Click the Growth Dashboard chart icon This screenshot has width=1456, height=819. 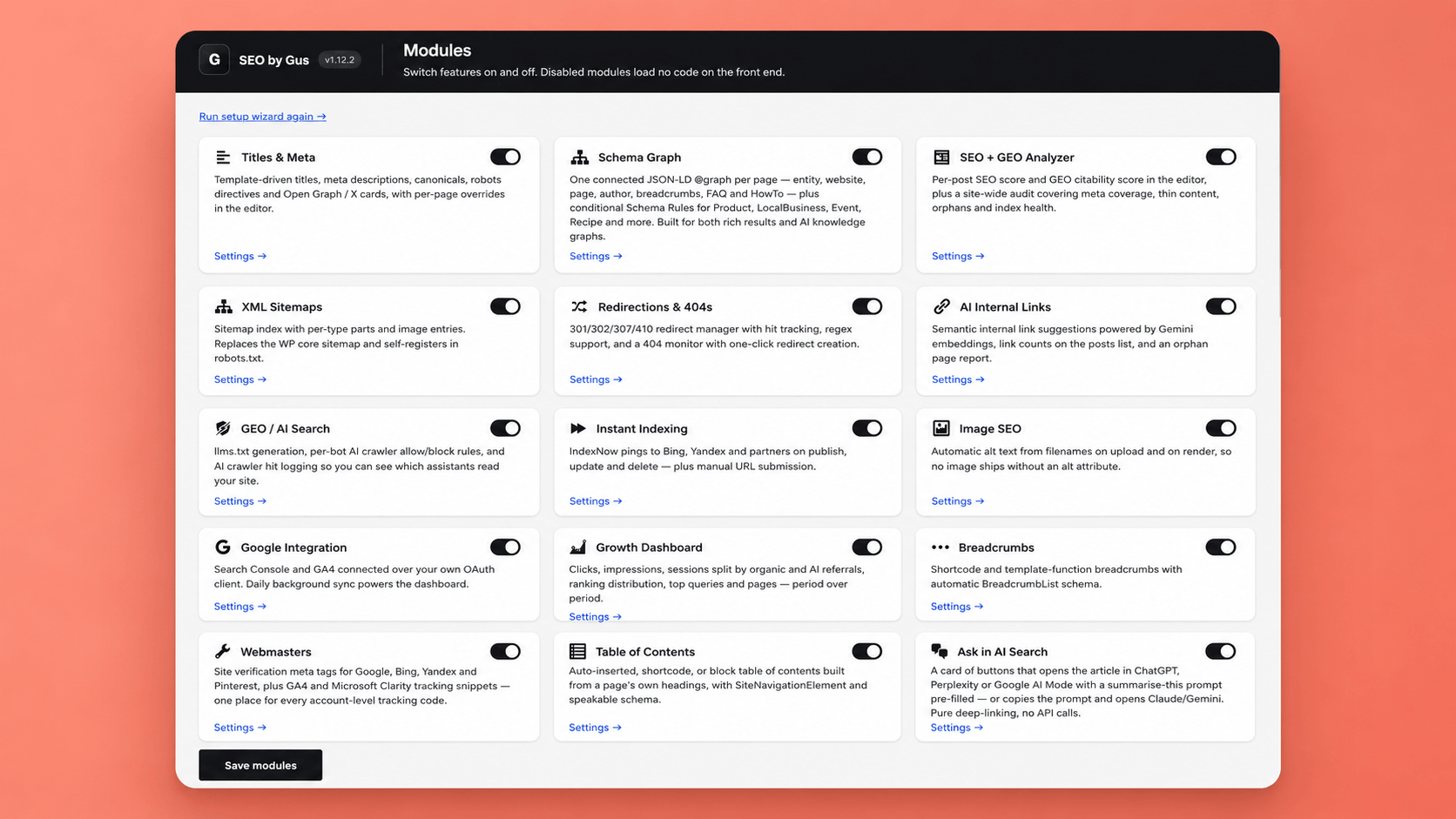point(578,547)
